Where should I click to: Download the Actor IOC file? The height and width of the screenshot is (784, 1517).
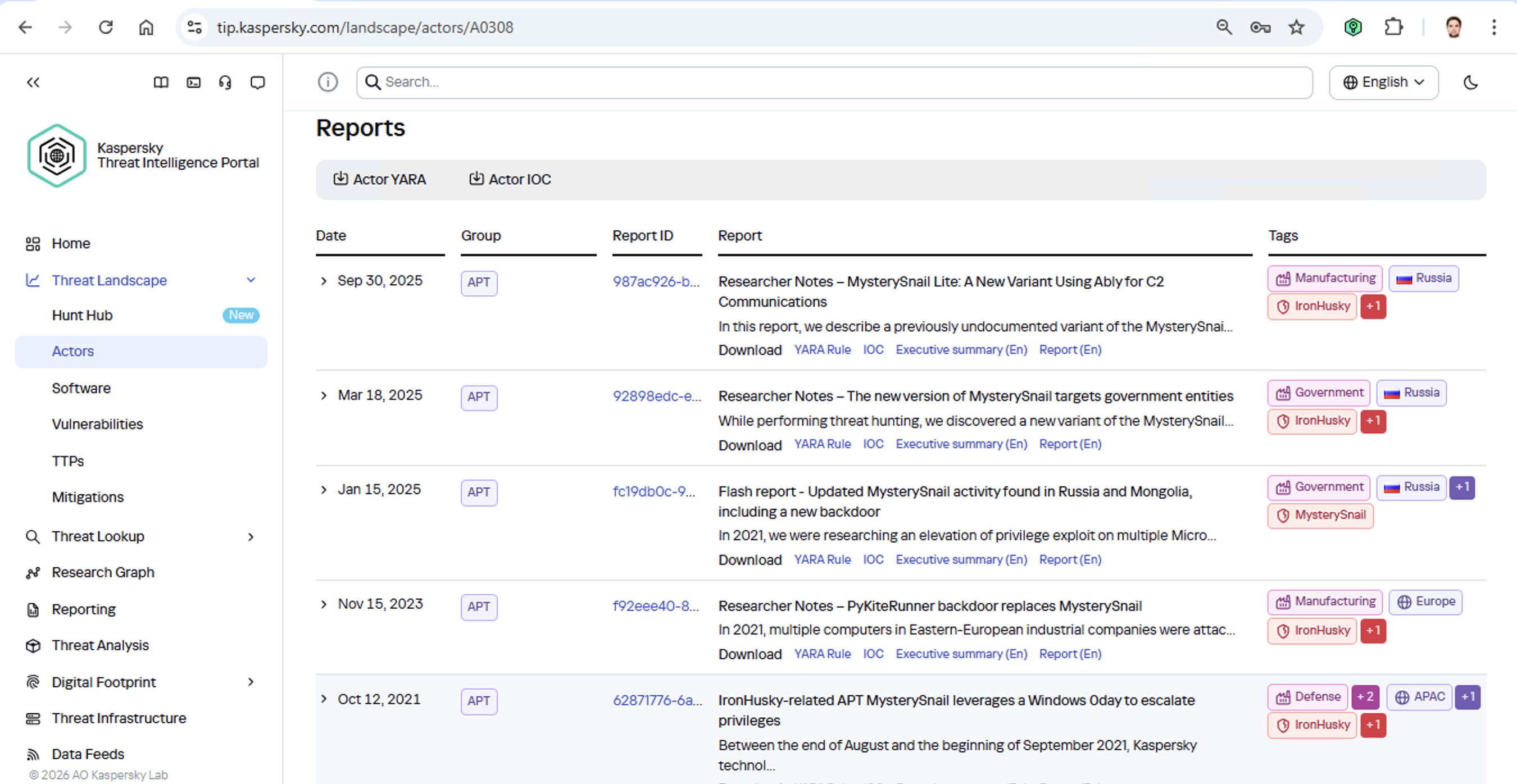(510, 179)
